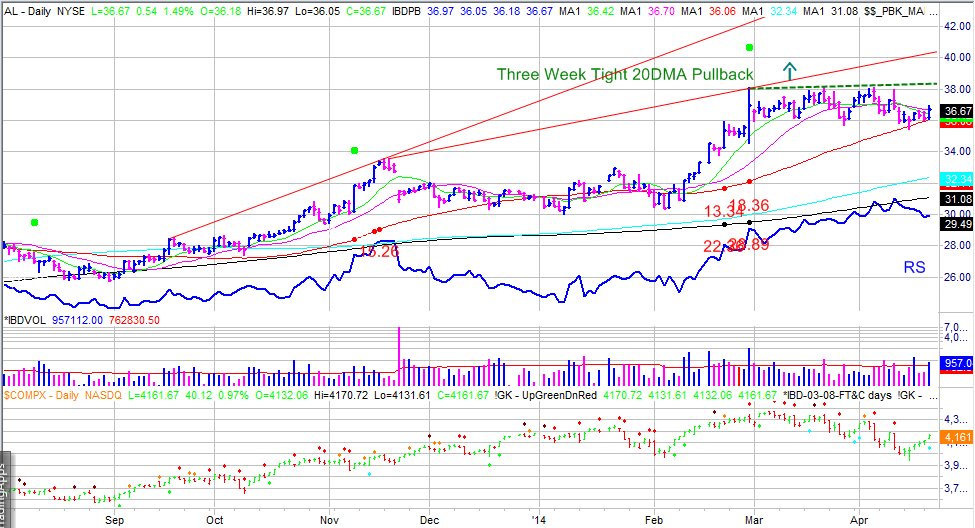The image size is (975, 528).
Task: Click the "28.00" price axis label
Action: pyautogui.click(x=957, y=245)
